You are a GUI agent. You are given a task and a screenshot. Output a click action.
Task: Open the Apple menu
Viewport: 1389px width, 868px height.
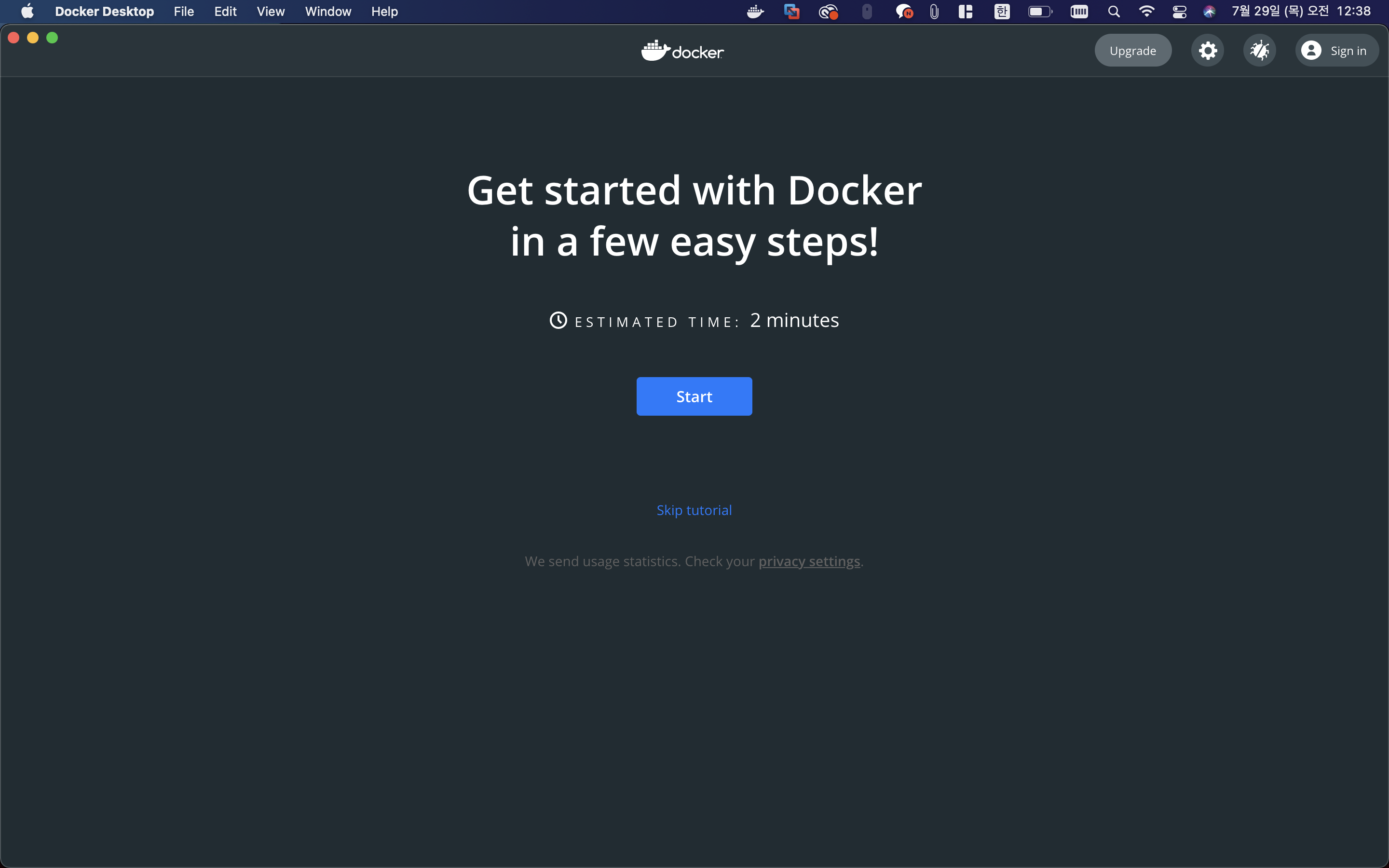pyautogui.click(x=27, y=12)
